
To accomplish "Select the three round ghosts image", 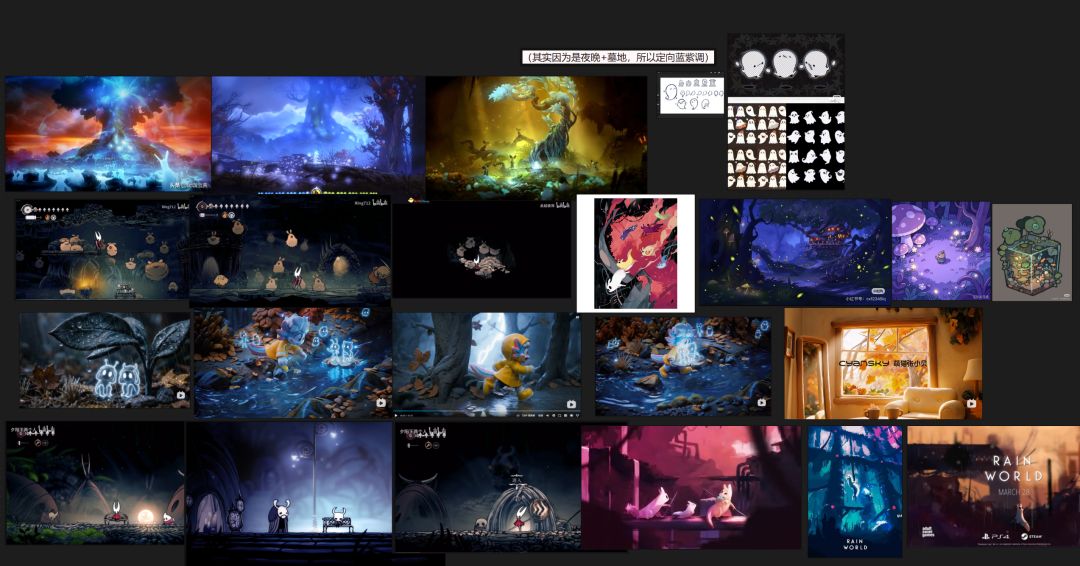I will (x=786, y=65).
